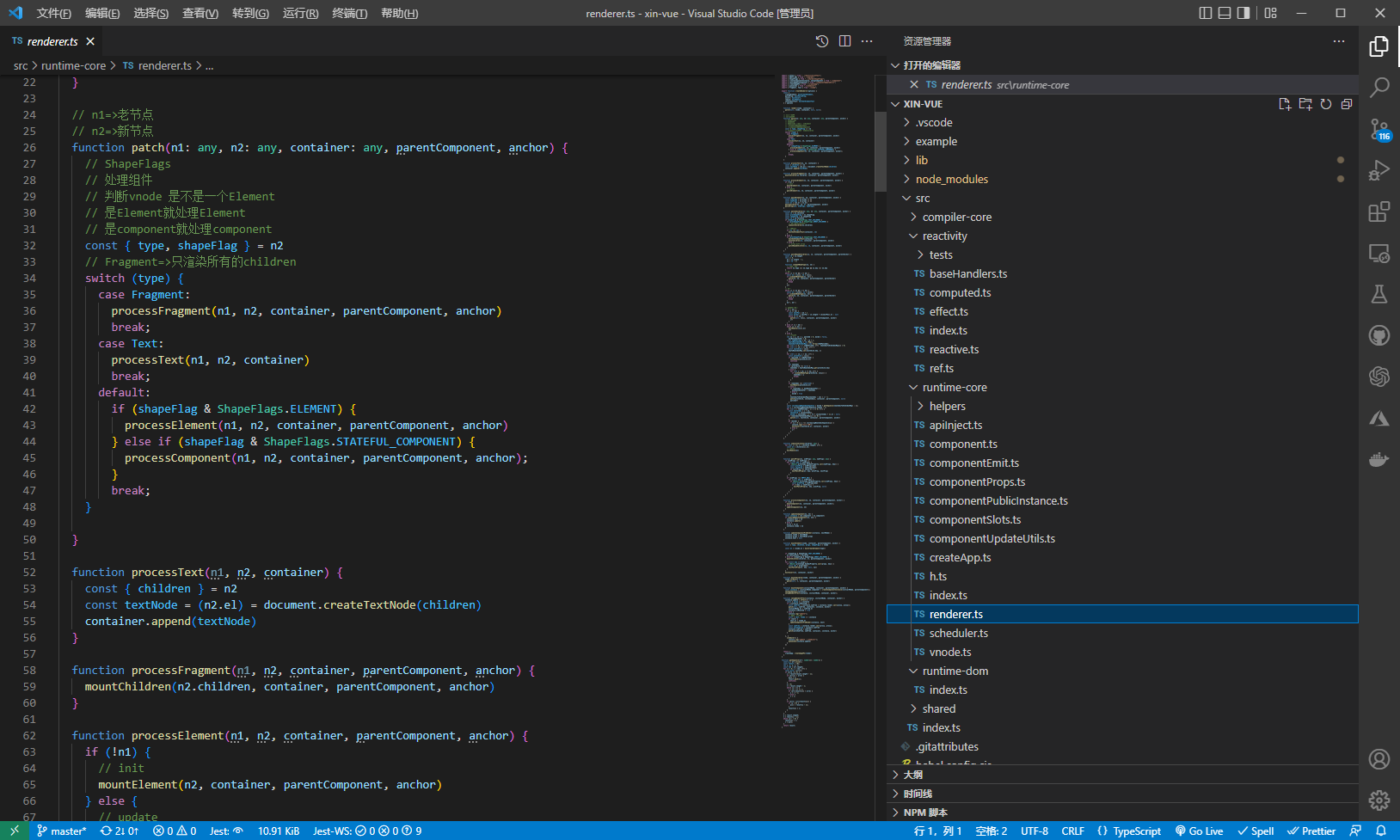Open the Manage gear icon
This screenshot has height=840, width=1400.
click(1379, 800)
